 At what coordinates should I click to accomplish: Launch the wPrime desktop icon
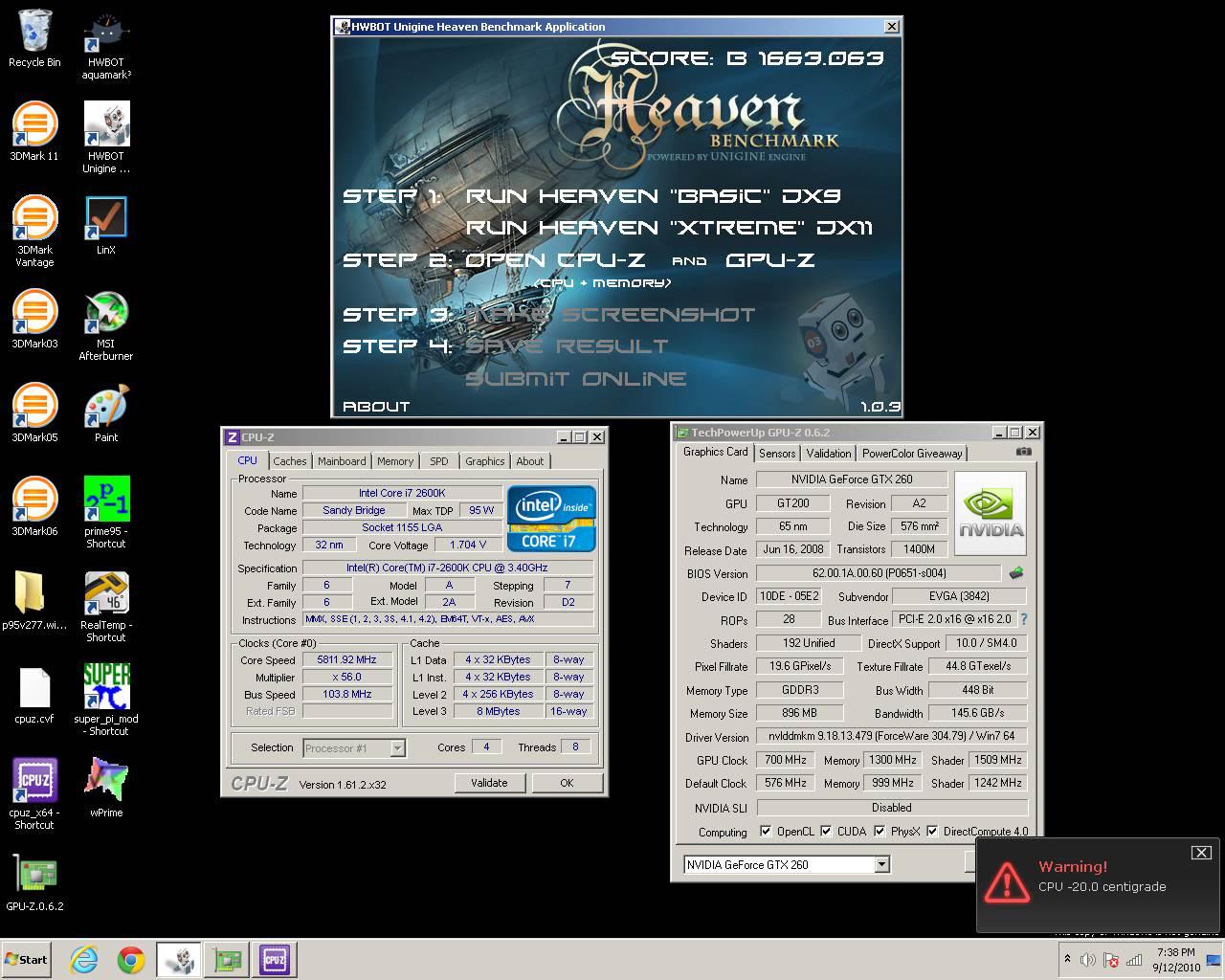coord(106,788)
